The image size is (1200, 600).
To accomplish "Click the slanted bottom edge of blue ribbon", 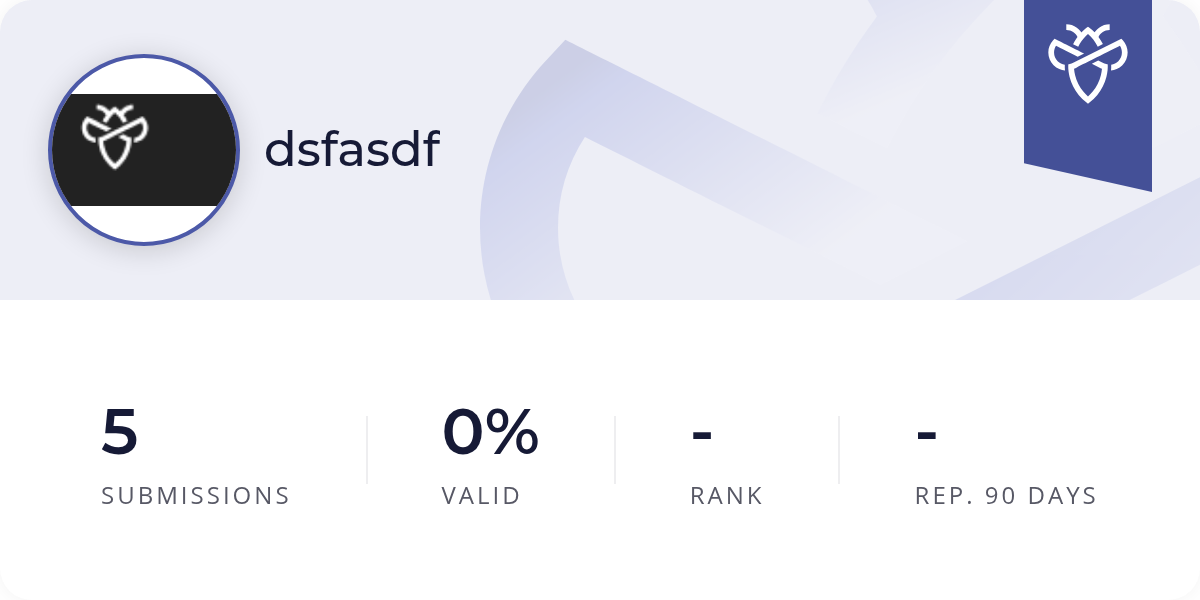I will (1088, 176).
